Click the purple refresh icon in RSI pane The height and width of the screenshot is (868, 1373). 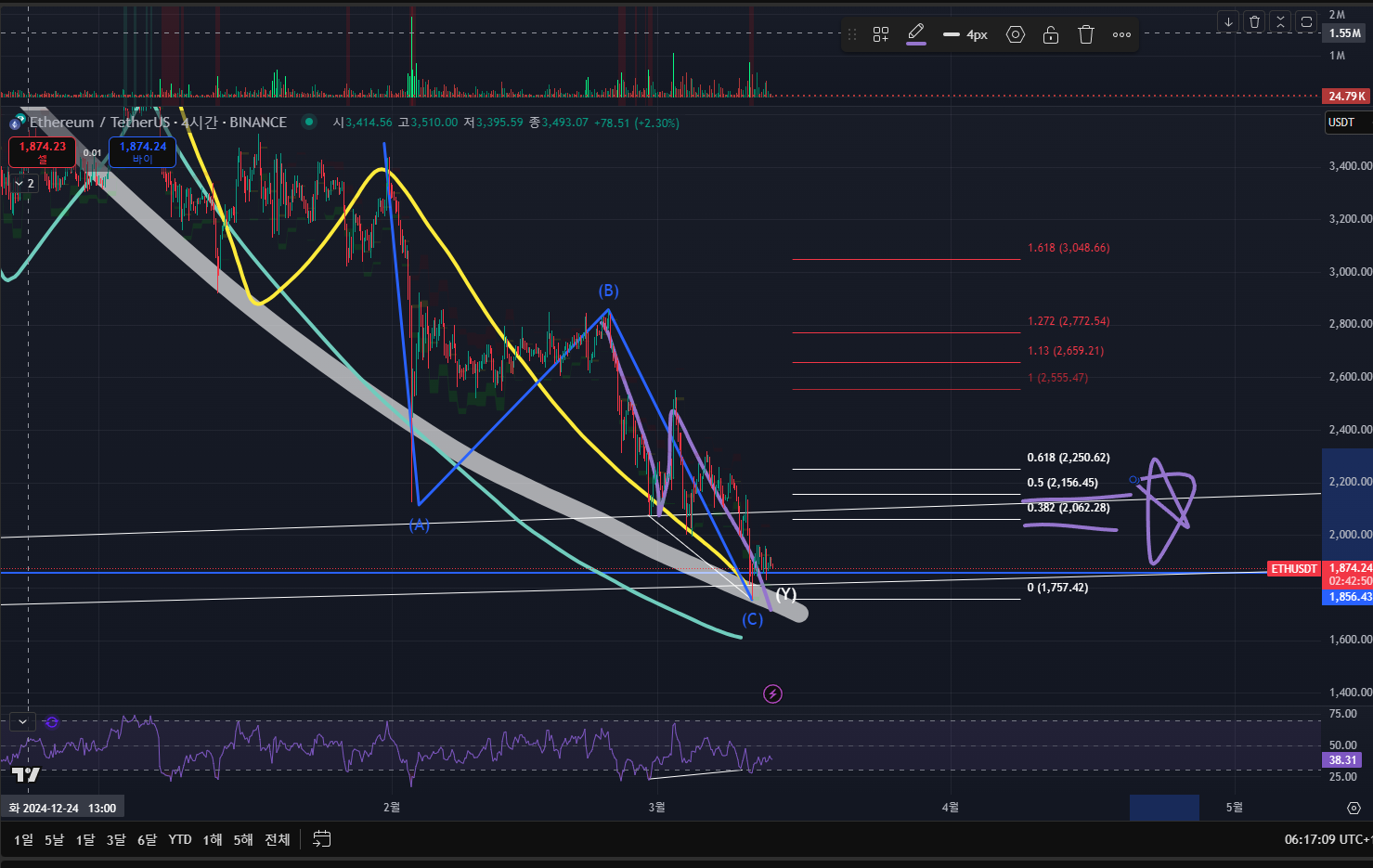point(52,721)
